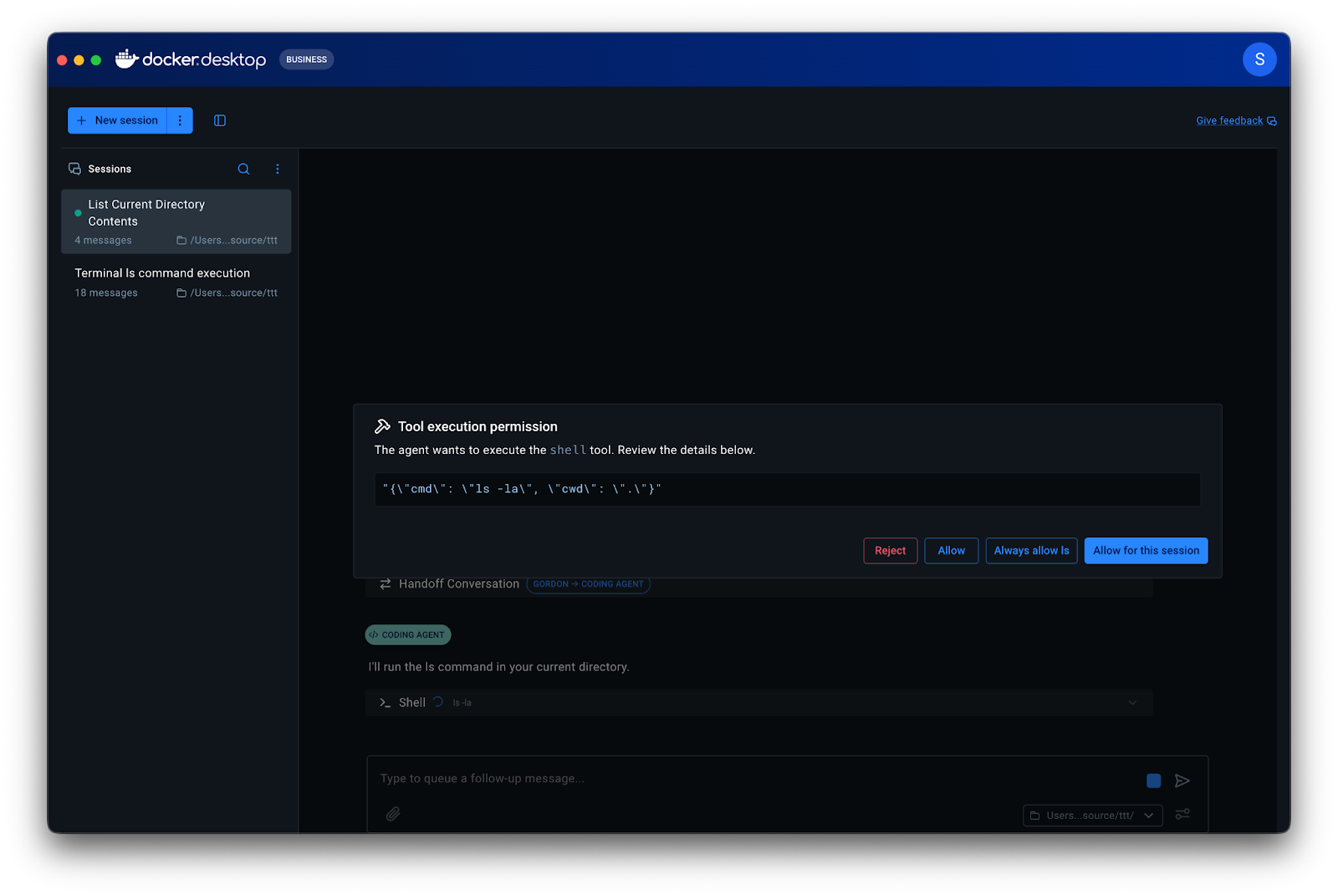Search sessions with magnifier icon

[243, 169]
